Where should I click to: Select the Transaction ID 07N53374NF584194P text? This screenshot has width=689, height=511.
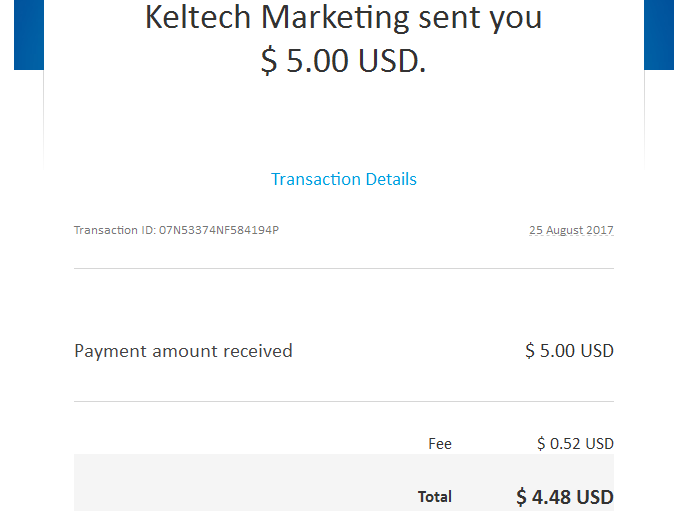click(176, 230)
